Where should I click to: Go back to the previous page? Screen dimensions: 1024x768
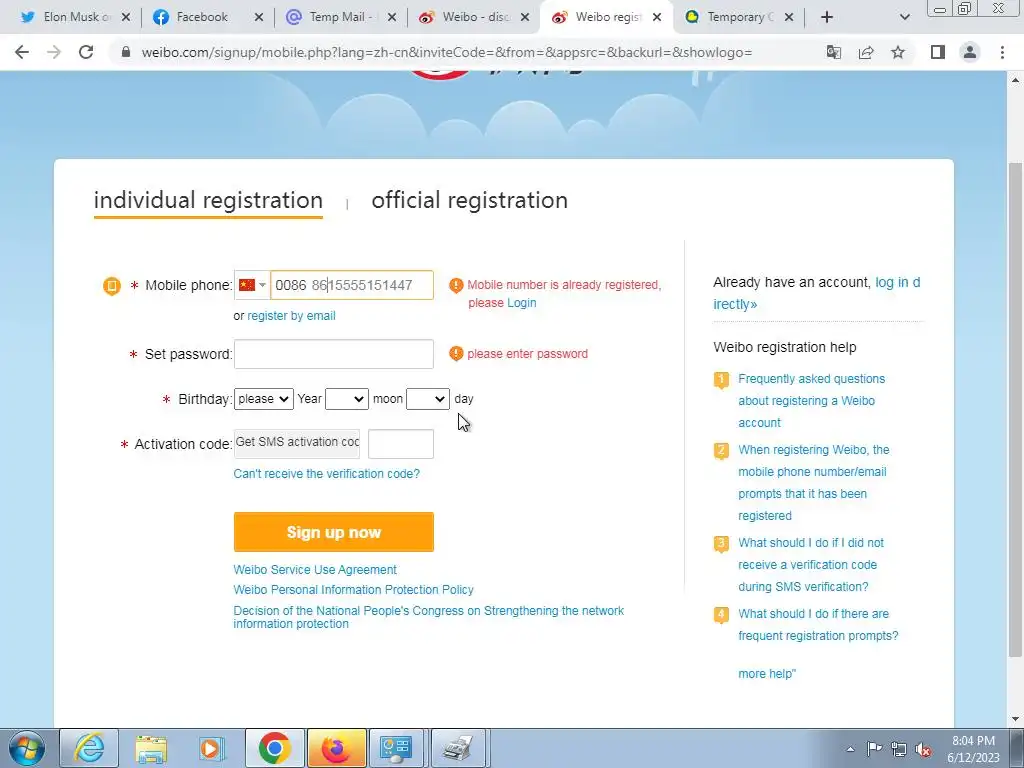pos(22,52)
